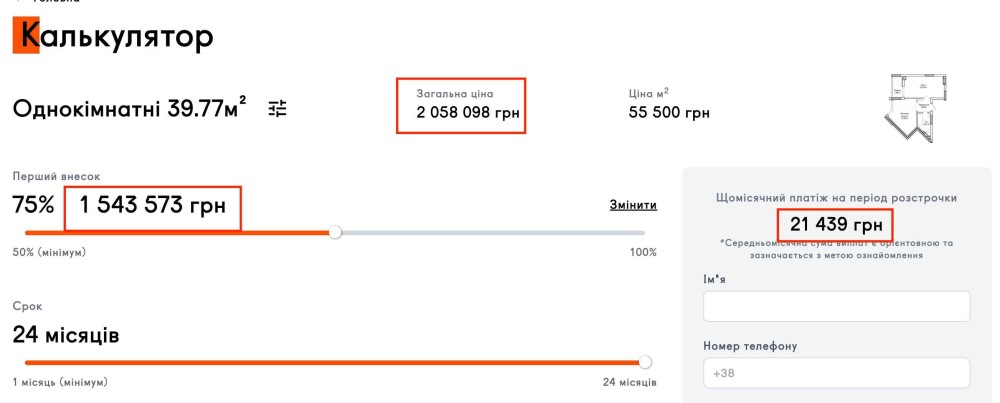Click the unfilled grey part of first payment slider

[x=490, y=232]
